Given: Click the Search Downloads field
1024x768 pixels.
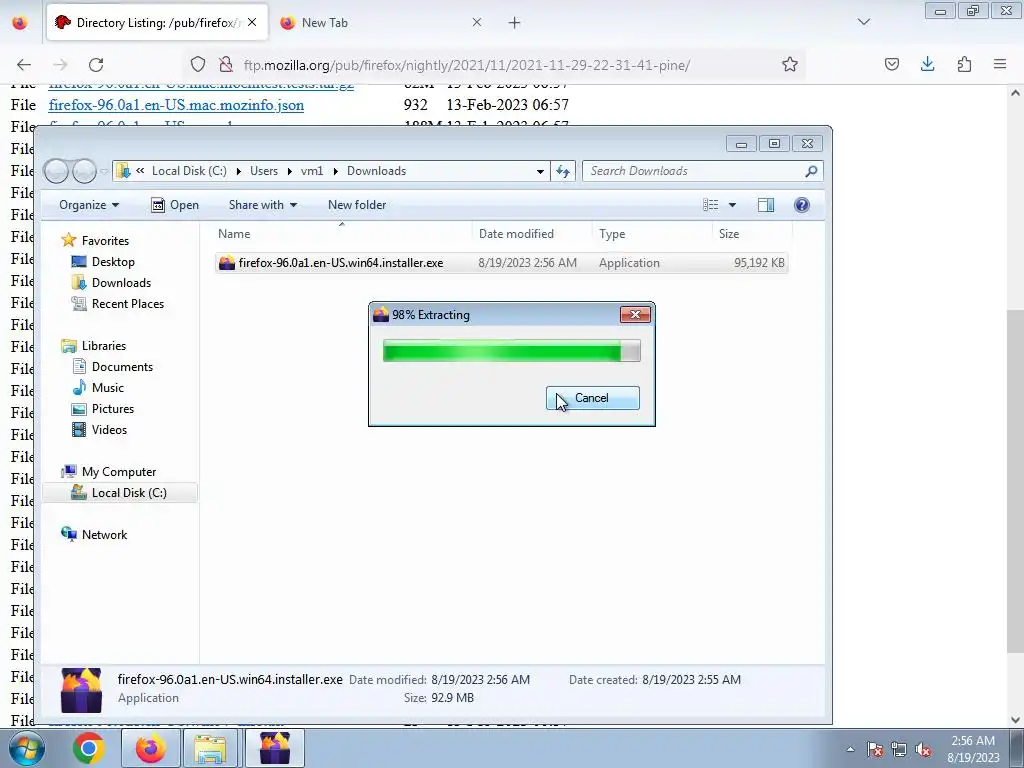Looking at the screenshot, I should 702,170.
